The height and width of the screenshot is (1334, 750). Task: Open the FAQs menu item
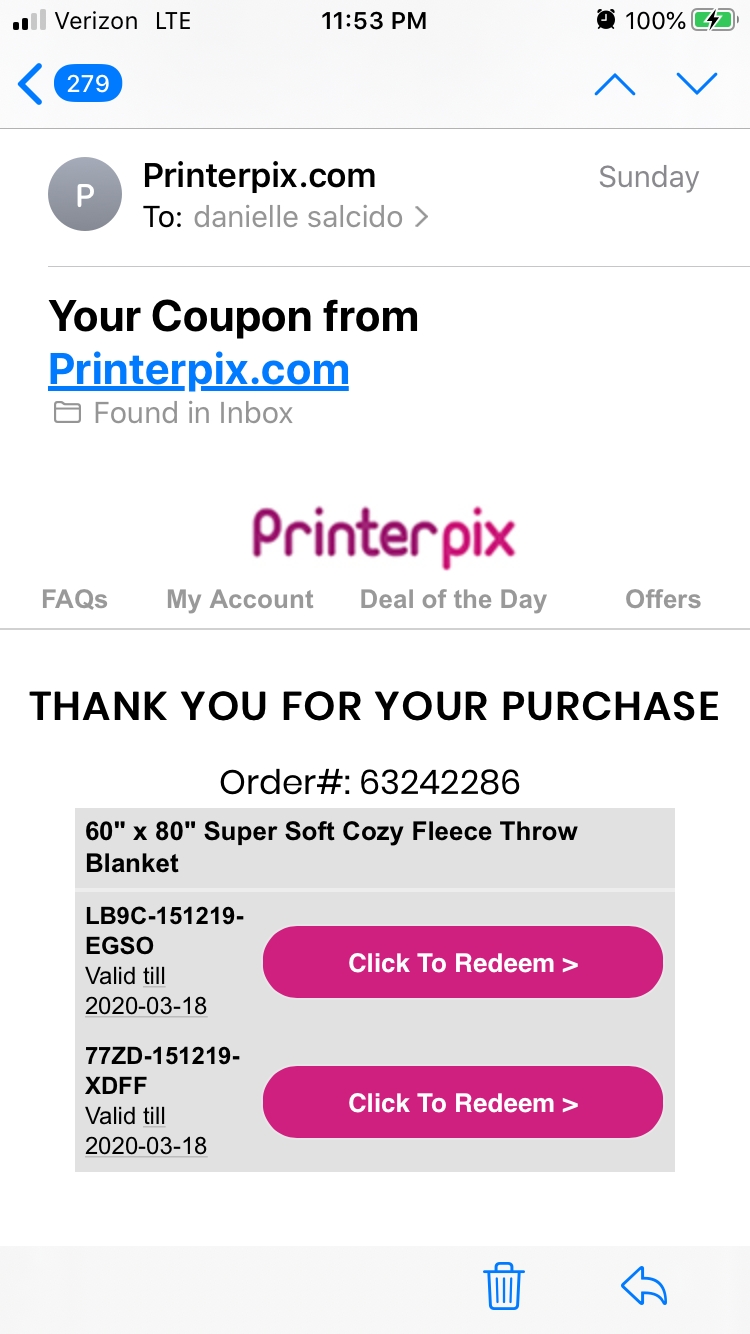pyautogui.click(x=73, y=599)
